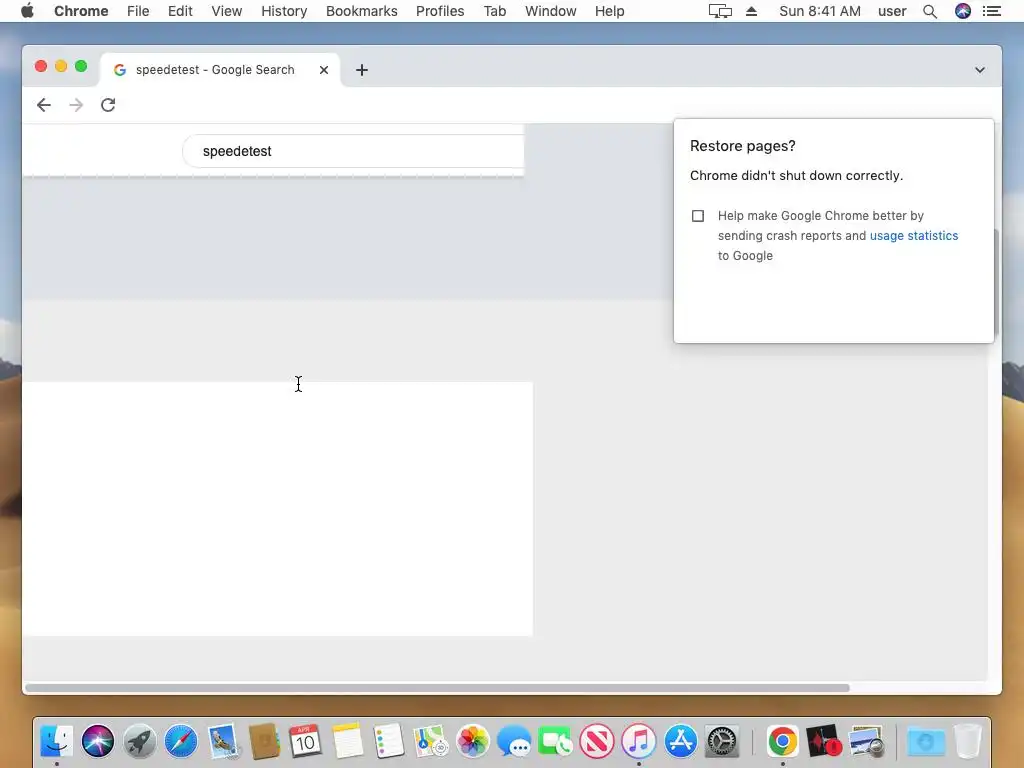Click the clock showing Sun 8:41 AM
Viewport: 1024px width, 768px height.
coord(820,11)
